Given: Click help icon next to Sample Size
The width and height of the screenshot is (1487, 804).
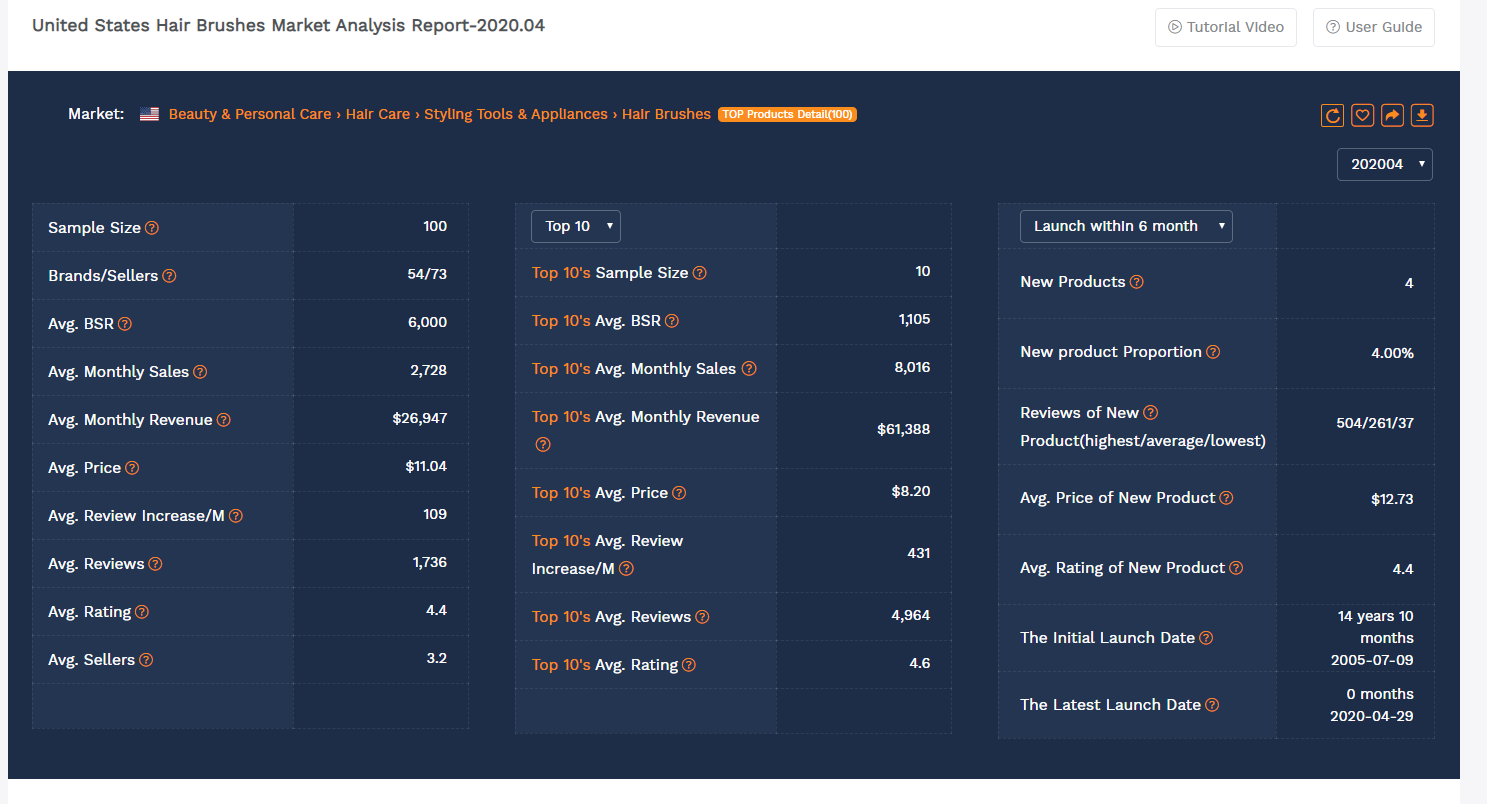Looking at the screenshot, I should pos(152,228).
